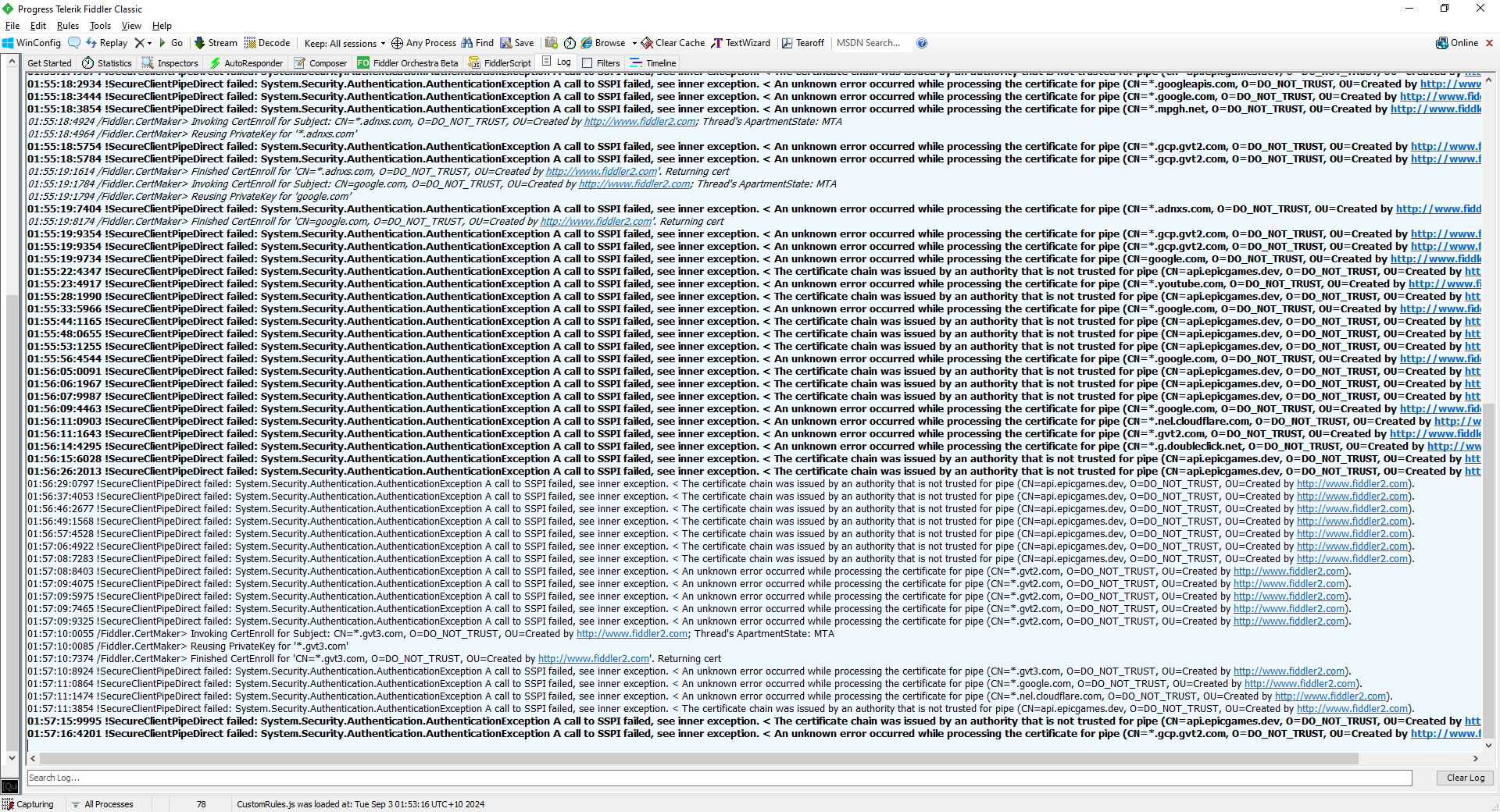Click the Go resume button

(x=170, y=43)
